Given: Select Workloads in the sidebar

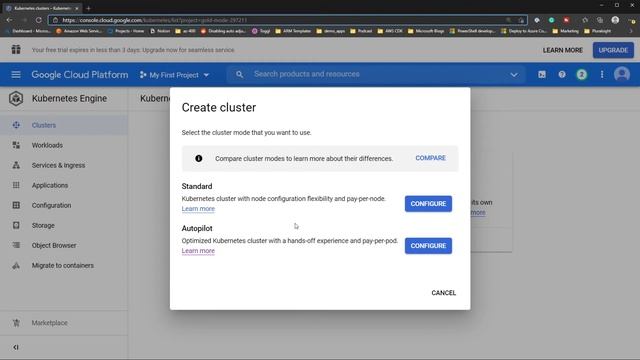Looking at the screenshot, I should (47, 145).
